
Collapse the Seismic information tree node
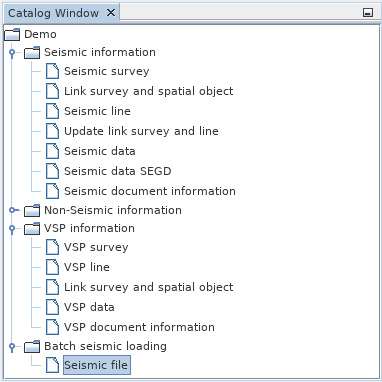(x=12, y=53)
